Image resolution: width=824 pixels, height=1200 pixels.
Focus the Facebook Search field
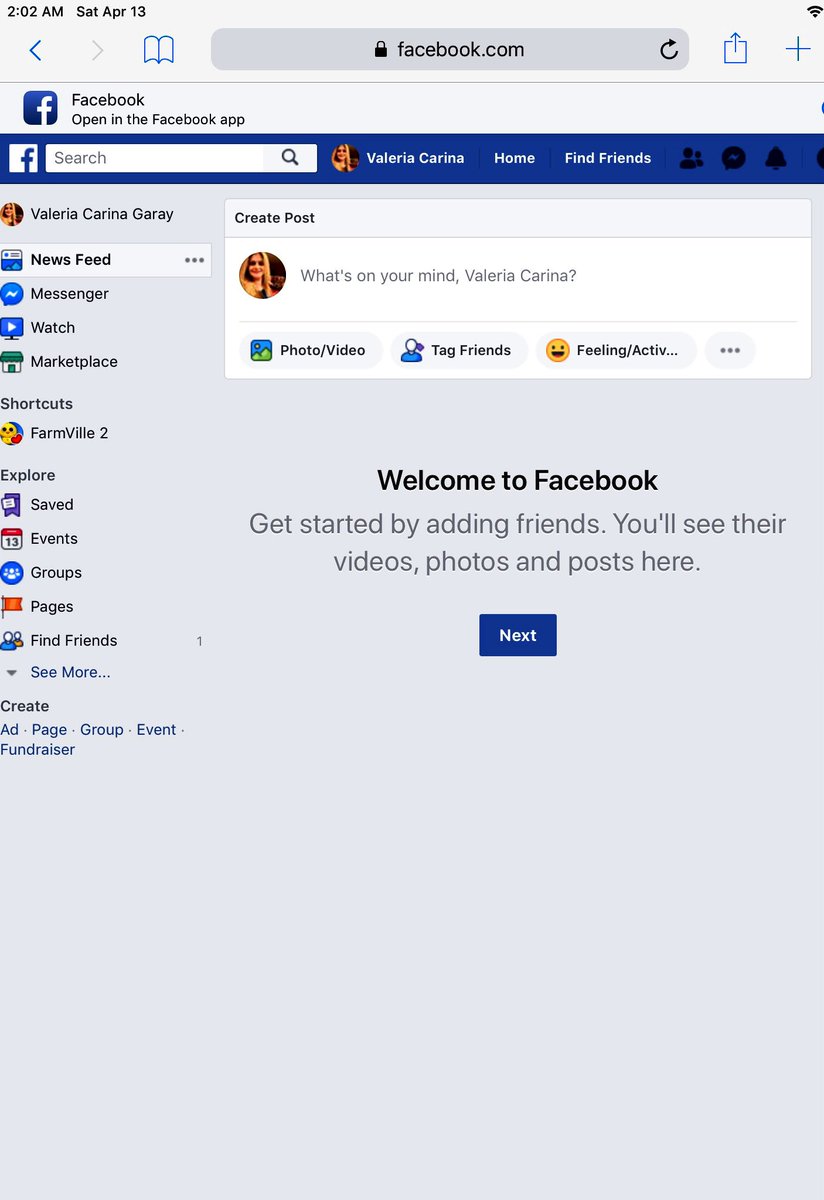click(x=155, y=158)
